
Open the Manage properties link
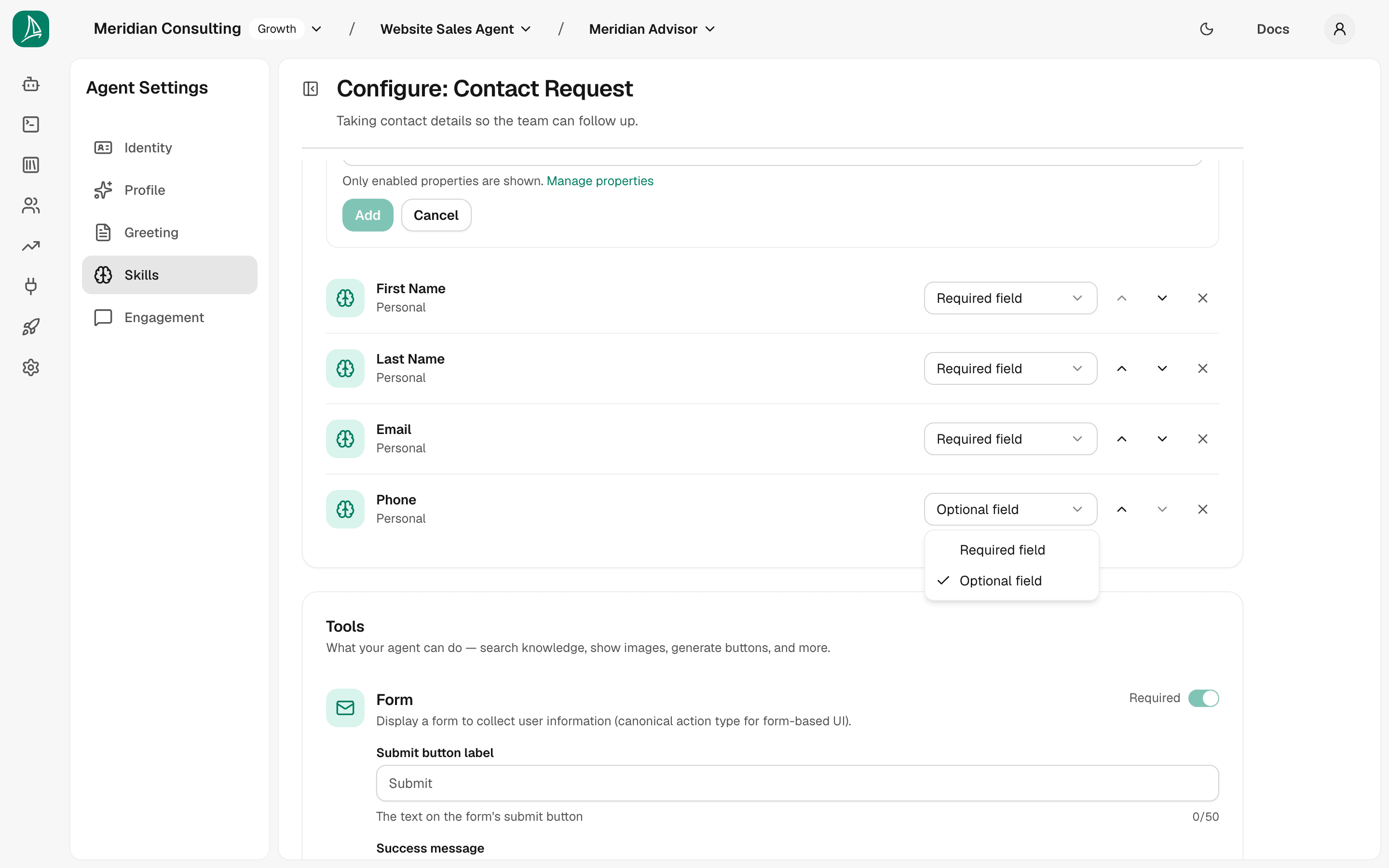(600, 181)
